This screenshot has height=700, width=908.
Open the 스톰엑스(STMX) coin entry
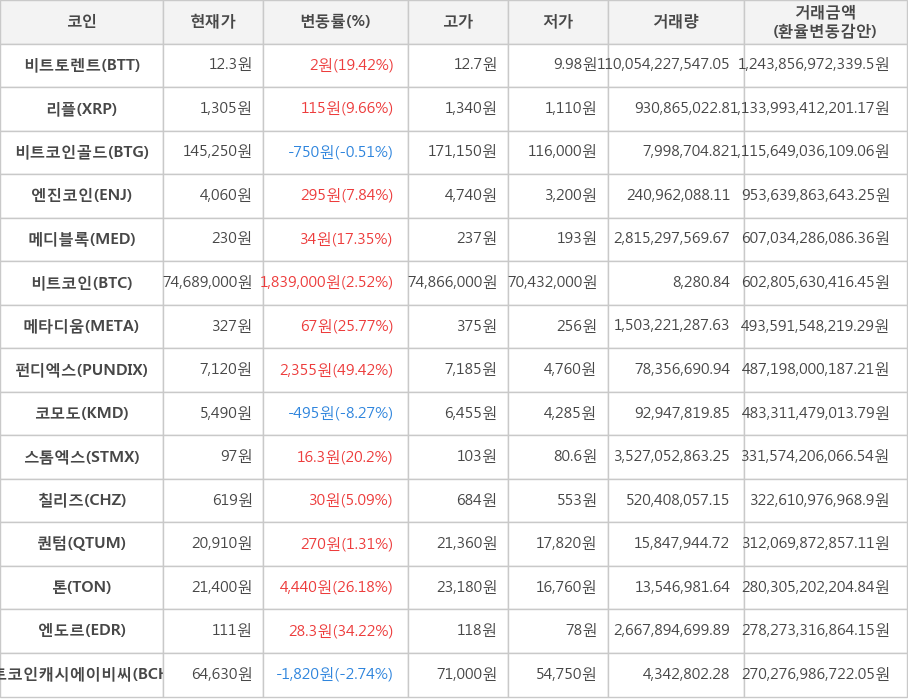[x=82, y=457]
